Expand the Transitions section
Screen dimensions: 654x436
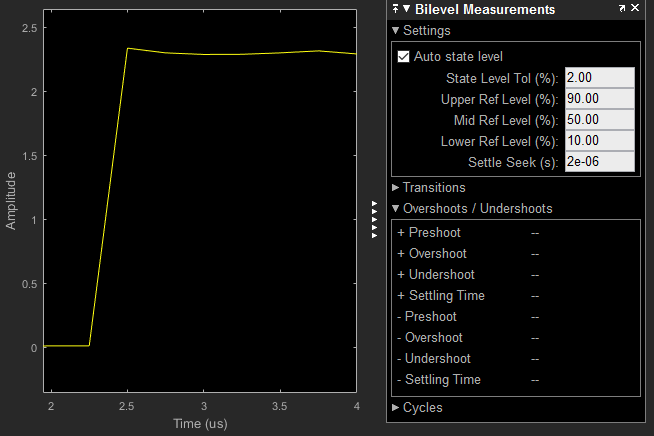395,188
